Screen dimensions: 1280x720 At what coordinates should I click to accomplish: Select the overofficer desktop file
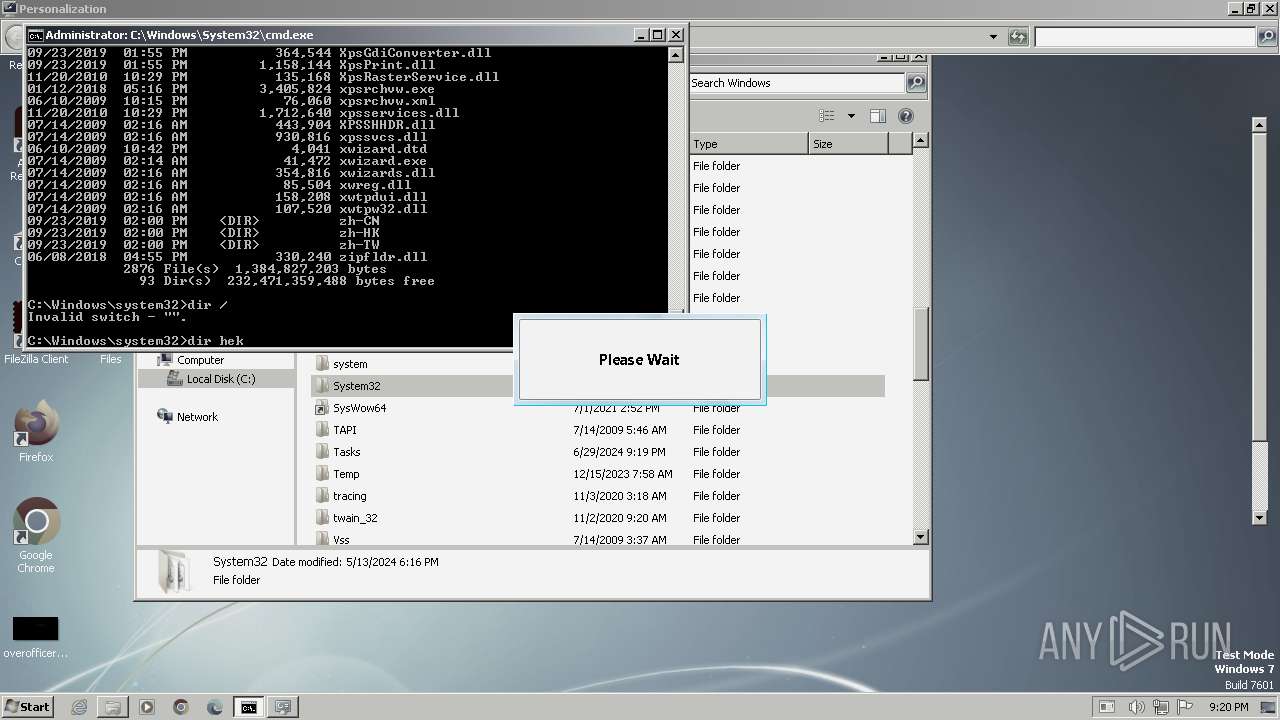point(36,638)
